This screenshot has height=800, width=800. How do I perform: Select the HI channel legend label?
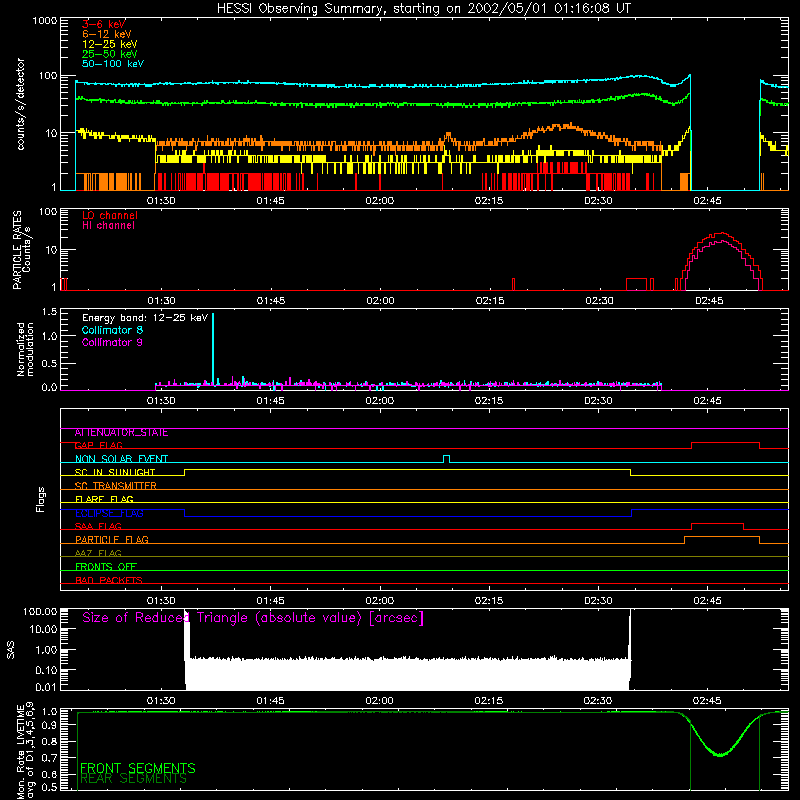click(108, 225)
